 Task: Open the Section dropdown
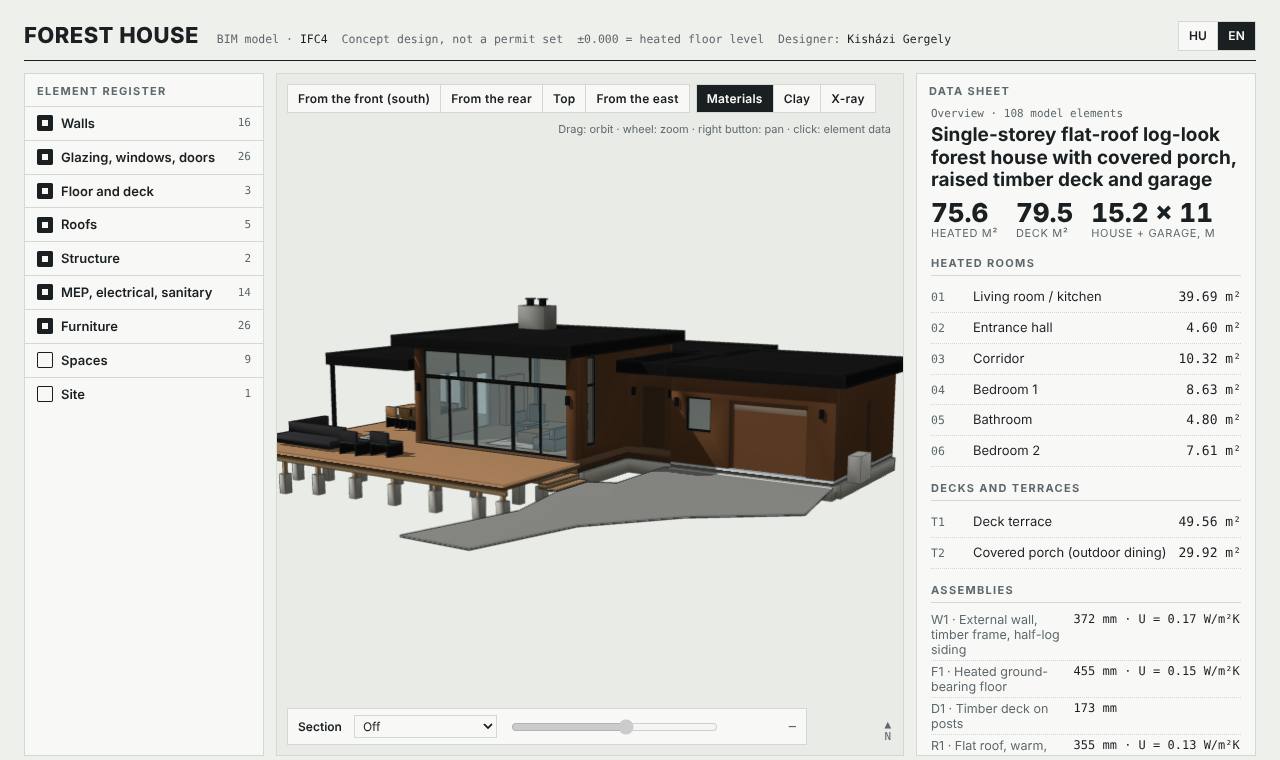(x=425, y=727)
